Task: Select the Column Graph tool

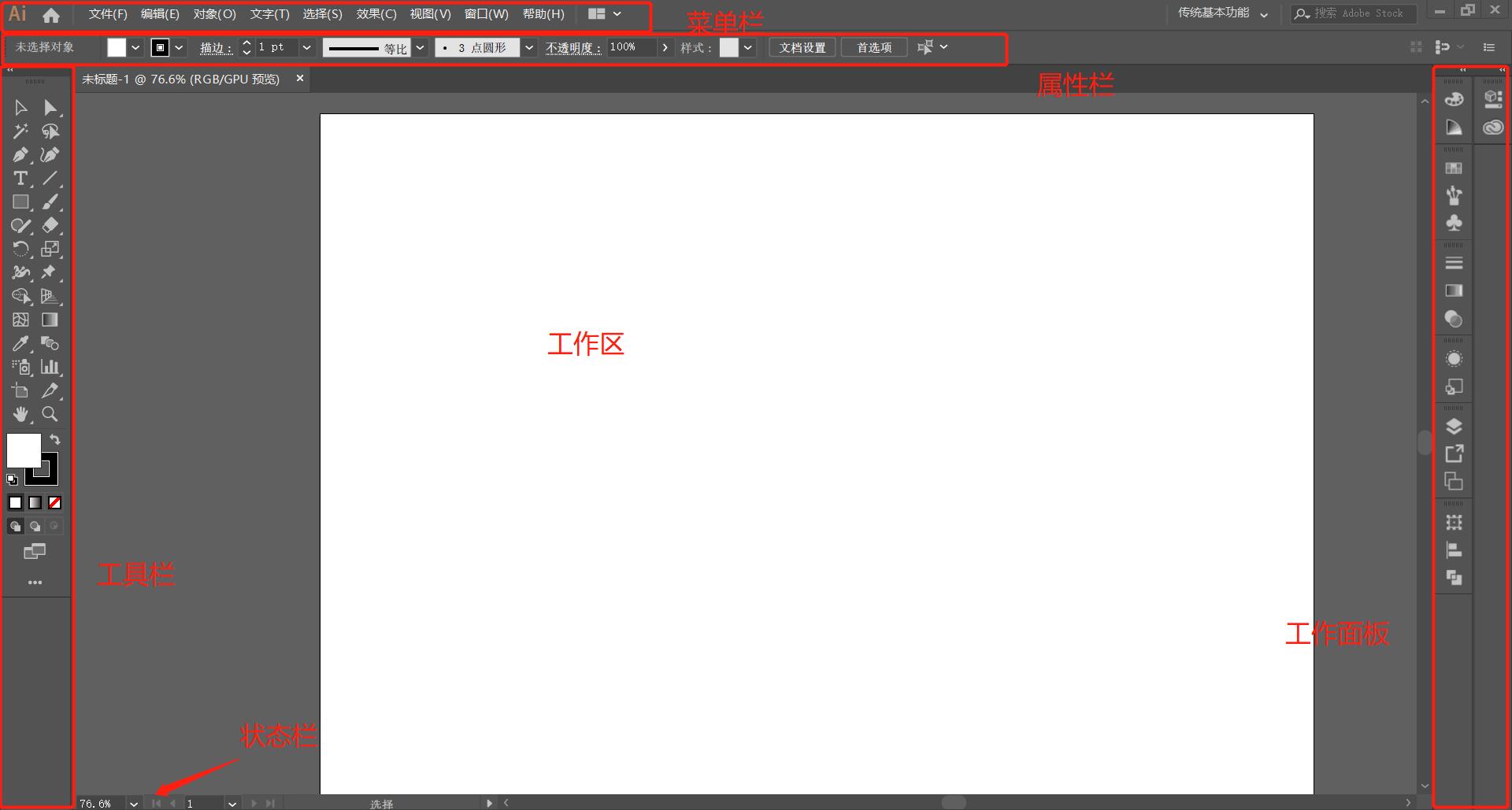Action: point(50,368)
